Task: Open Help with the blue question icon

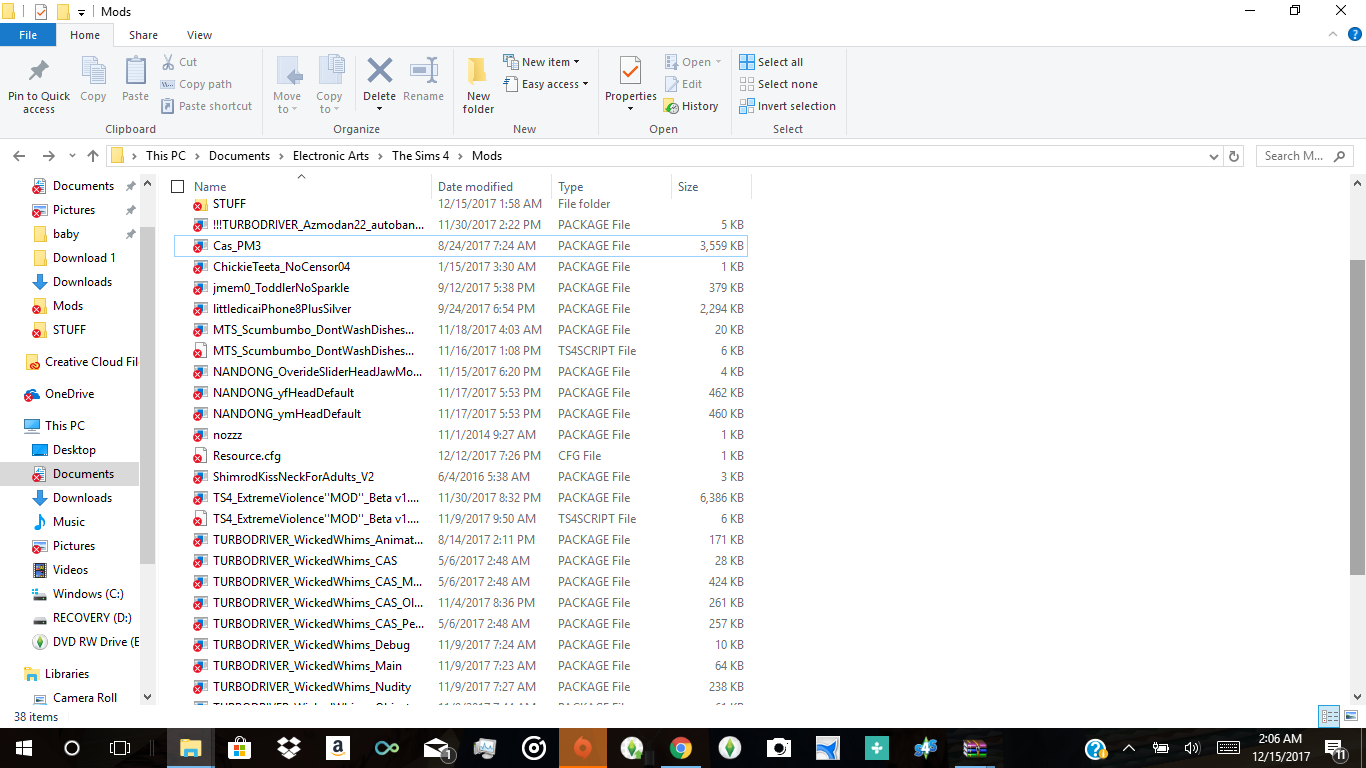Action: pyautogui.click(x=1354, y=34)
